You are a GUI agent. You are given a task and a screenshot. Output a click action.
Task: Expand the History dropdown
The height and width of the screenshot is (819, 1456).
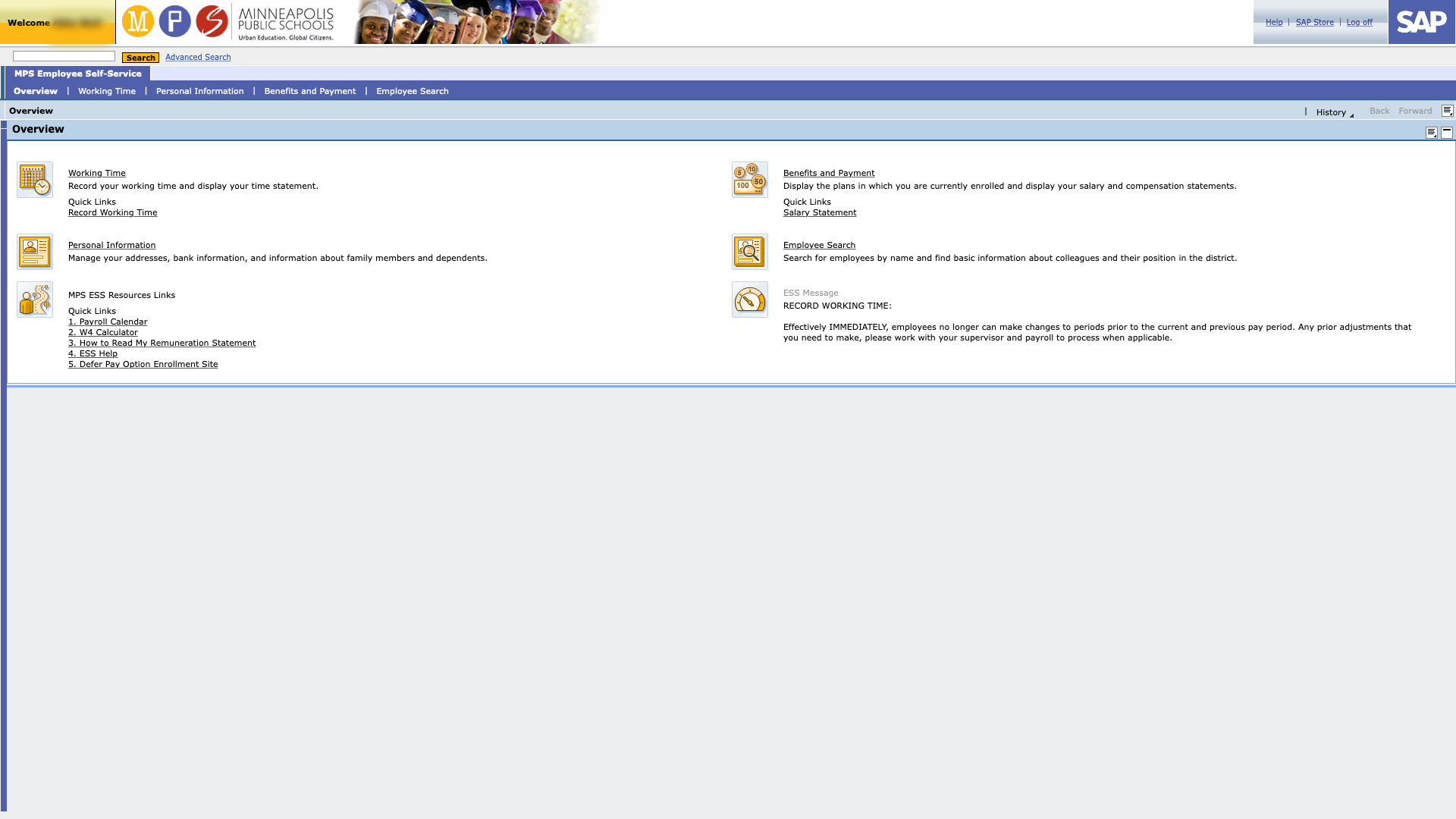[1335, 112]
